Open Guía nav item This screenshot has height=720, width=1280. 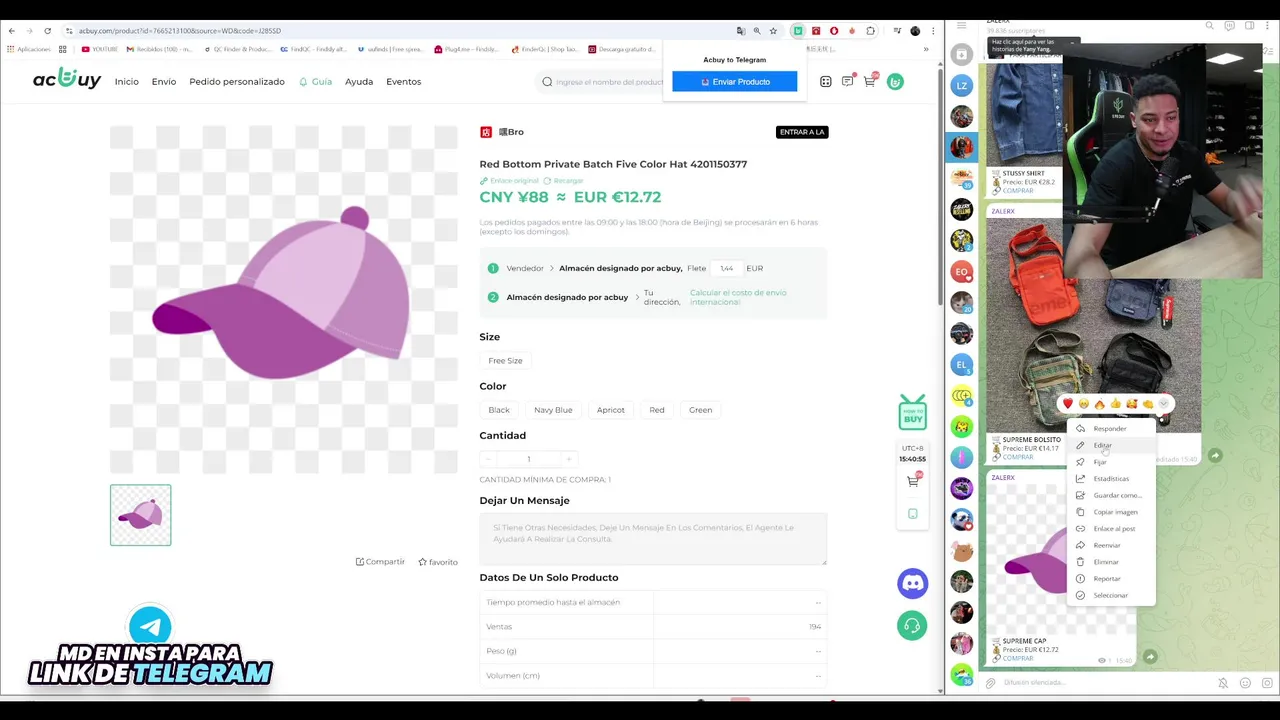316,82
